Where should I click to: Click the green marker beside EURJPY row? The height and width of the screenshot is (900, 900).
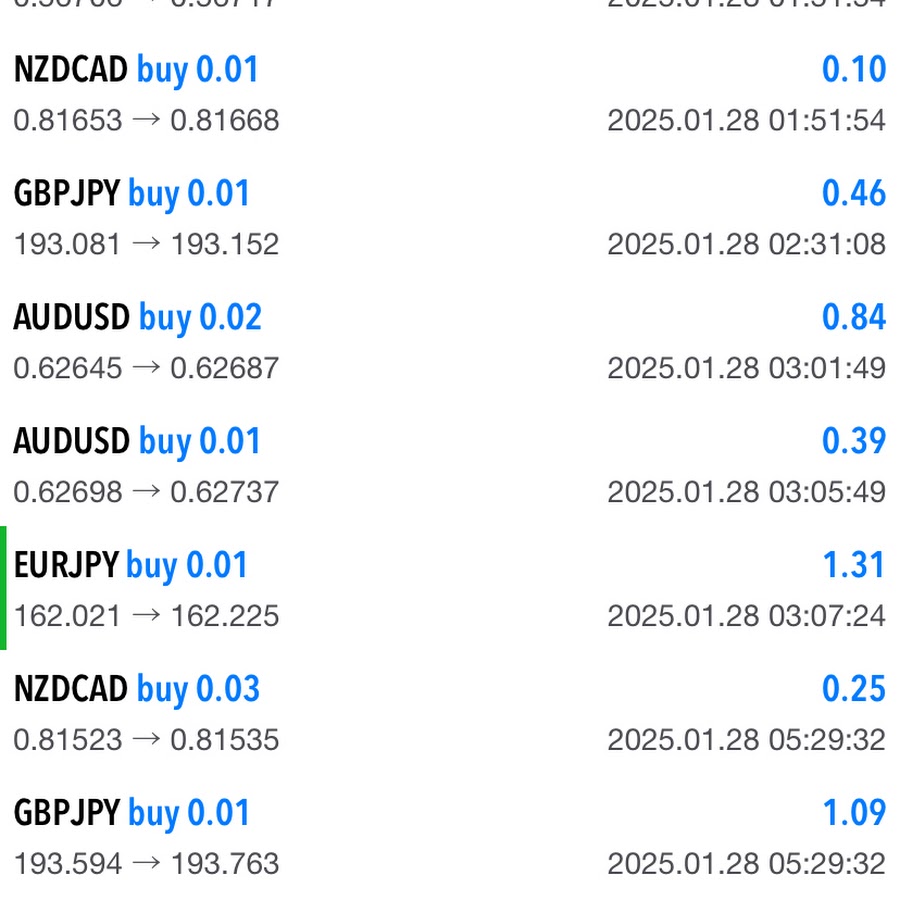click(x=4, y=588)
